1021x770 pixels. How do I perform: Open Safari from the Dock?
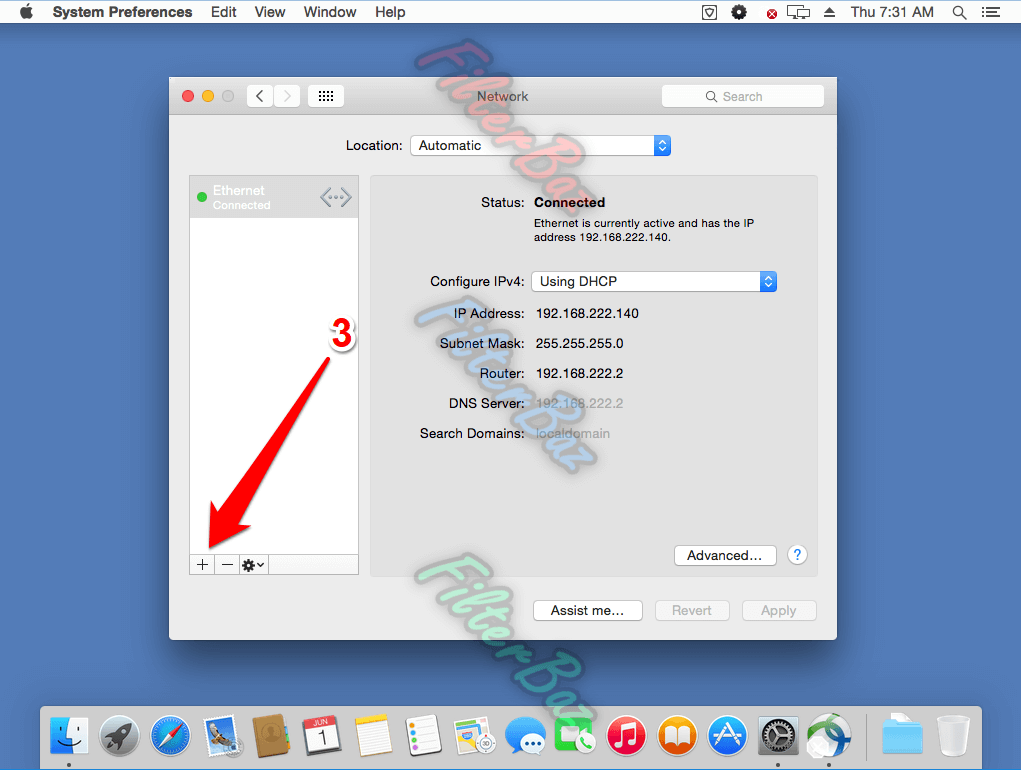coord(170,736)
